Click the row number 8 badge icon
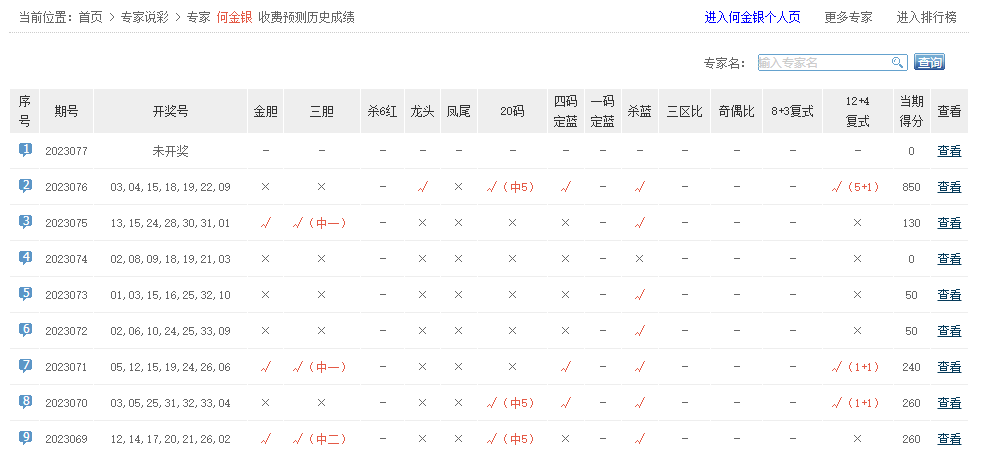Image resolution: width=988 pixels, height=456 pixels. click(x=25, y=402)
